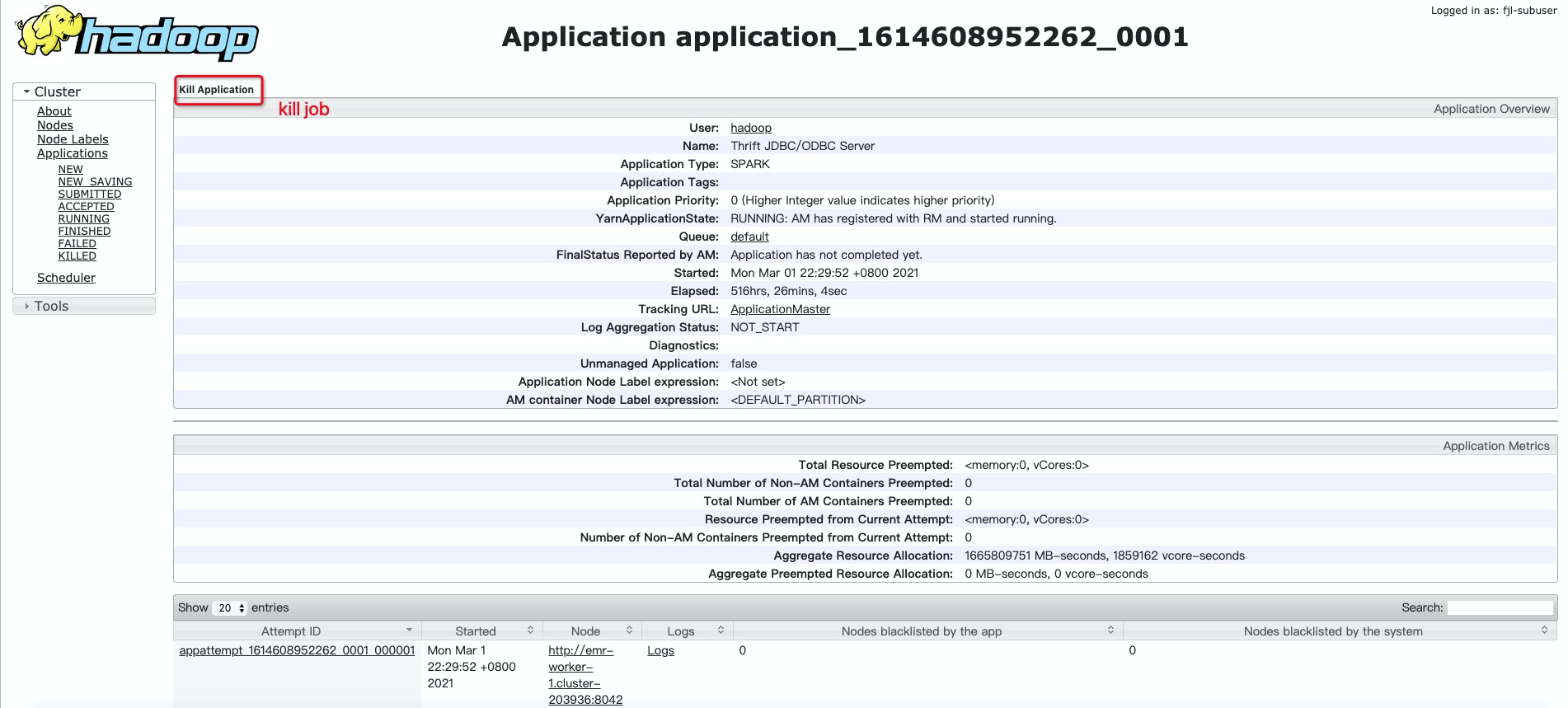Select the '<Not set>' node label expression
The width and height of the screenshot is (1568, 708).
click(x=758, y=382)
